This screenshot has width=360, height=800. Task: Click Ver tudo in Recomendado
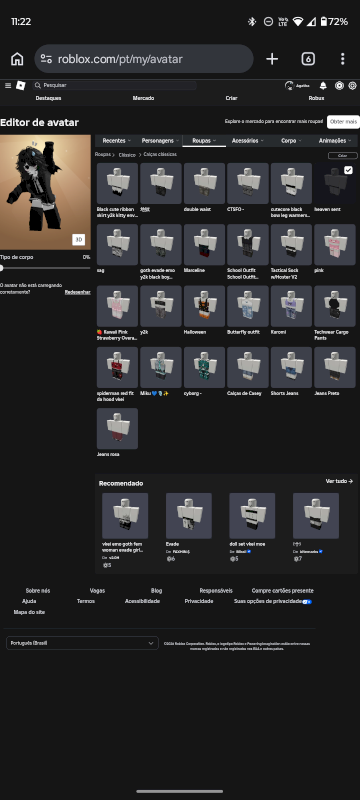coord(340,481)
